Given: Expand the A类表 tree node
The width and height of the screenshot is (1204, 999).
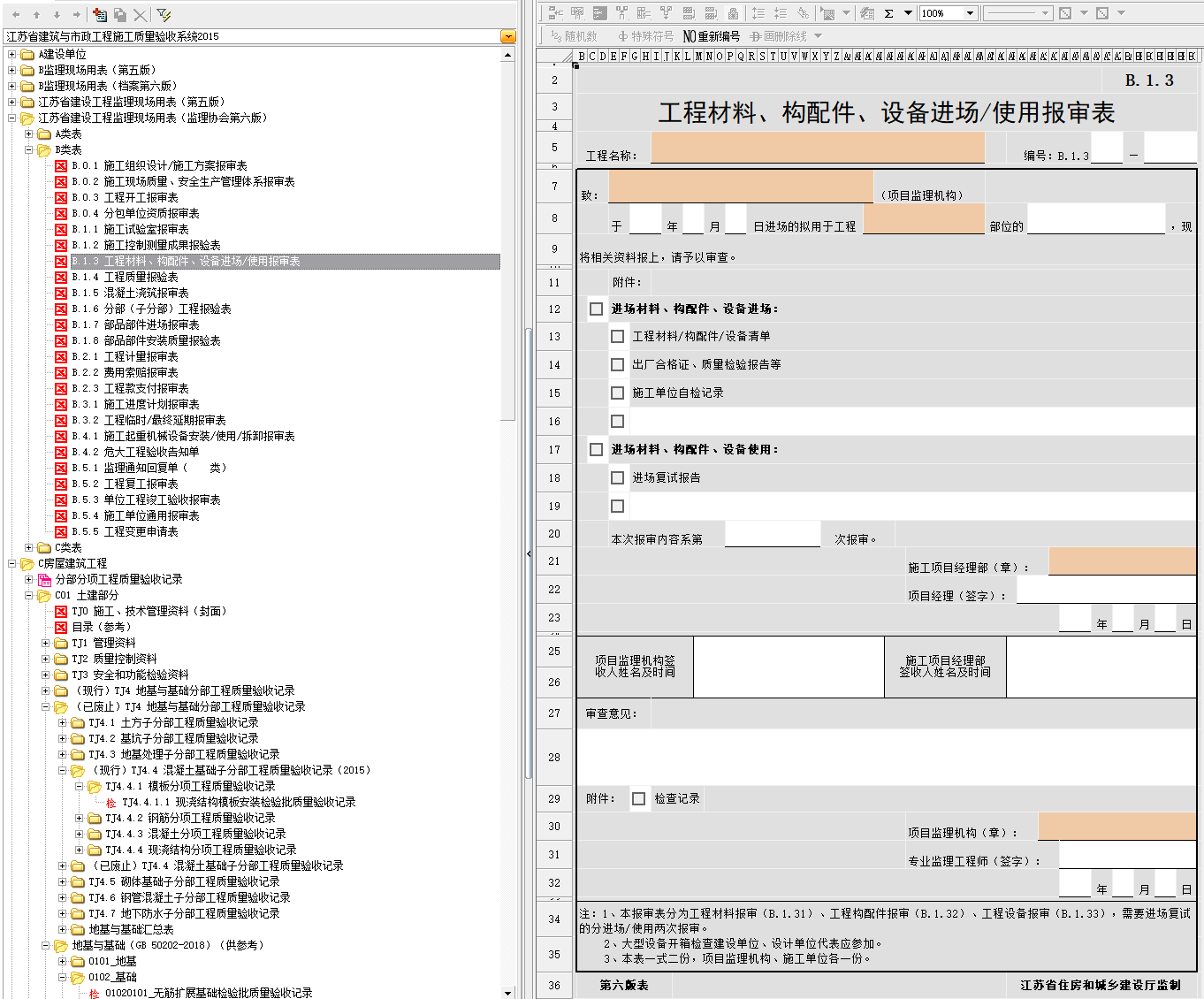Looking at the screenshot, I should point(28,134).
